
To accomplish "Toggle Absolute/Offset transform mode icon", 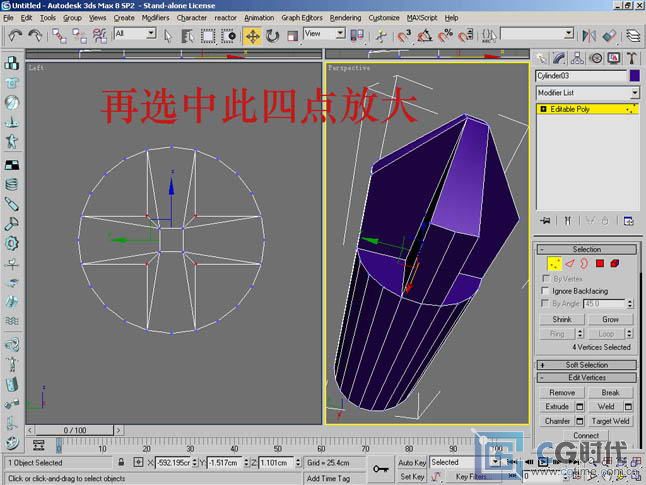I will (x=138, y=462).
